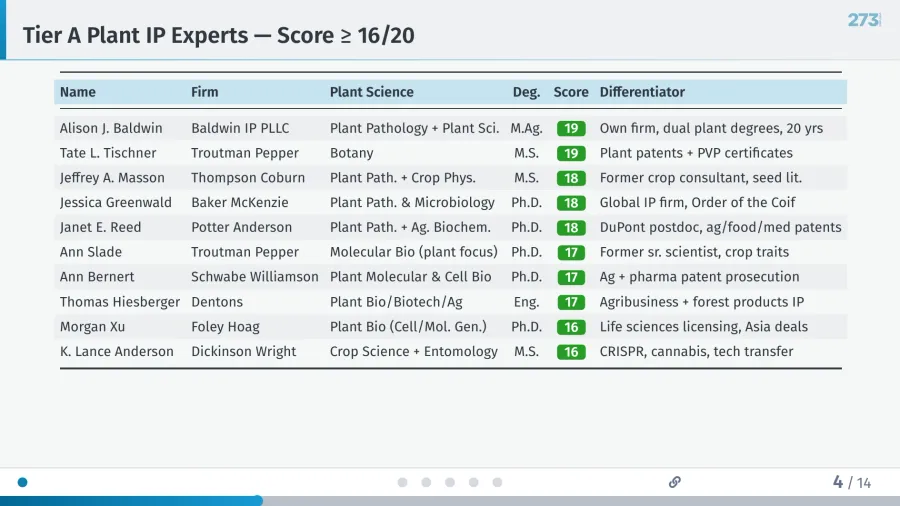
Task: Select the name K. Lance Anderson
Action: 117,351
